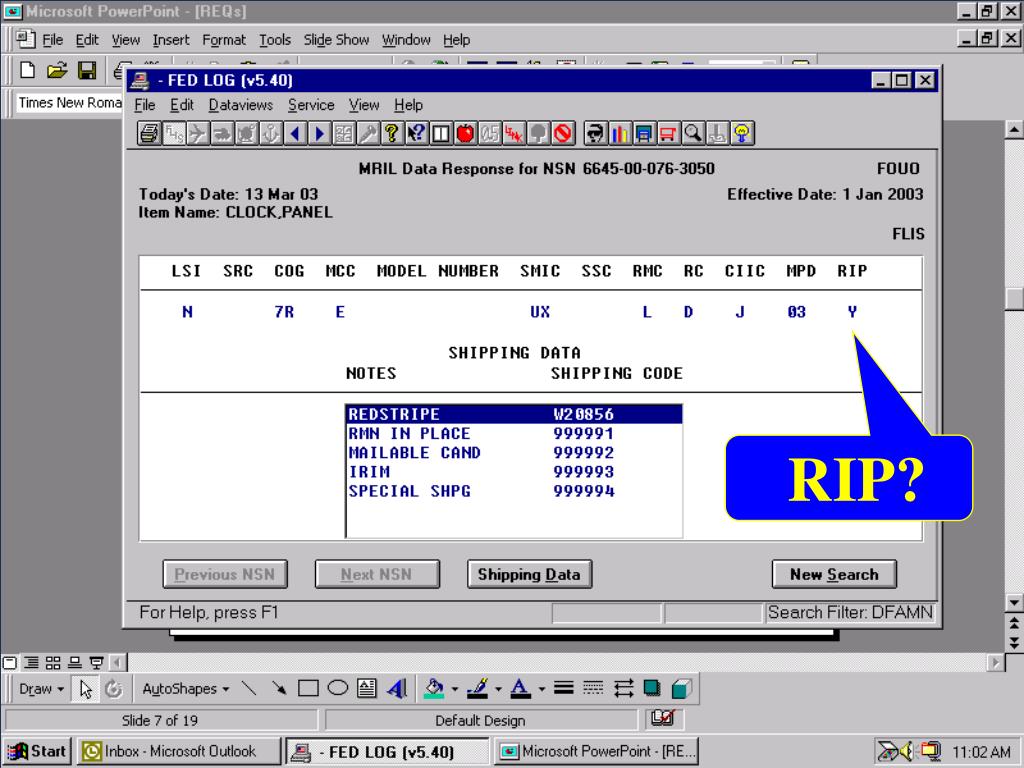Open Edit menu in FED LOG

[182, 105]
